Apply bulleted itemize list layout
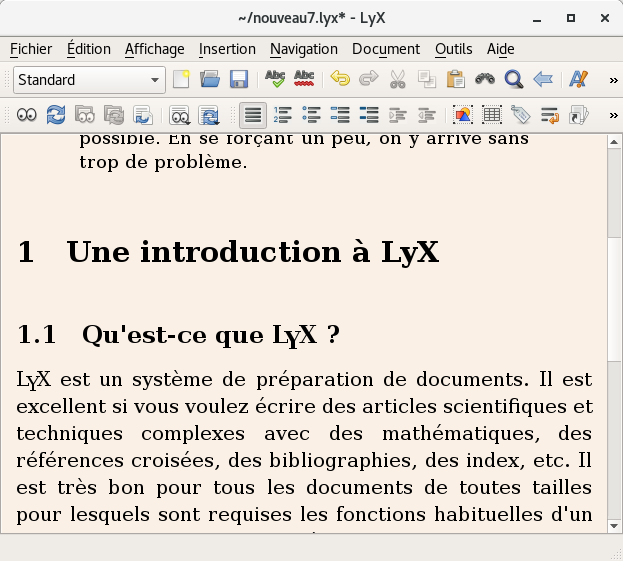Screen dimensions: 623x561 (311, 115)
